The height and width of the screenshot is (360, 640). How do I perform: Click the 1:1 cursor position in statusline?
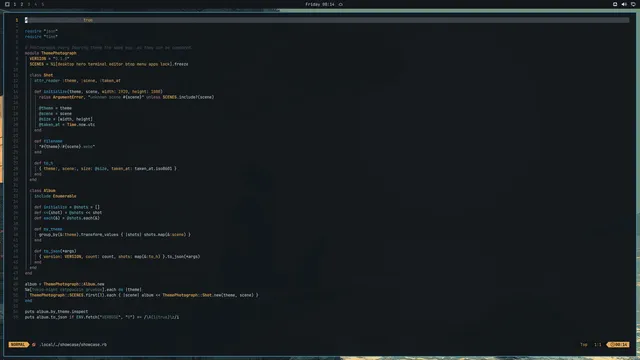[x=598, y=344]
